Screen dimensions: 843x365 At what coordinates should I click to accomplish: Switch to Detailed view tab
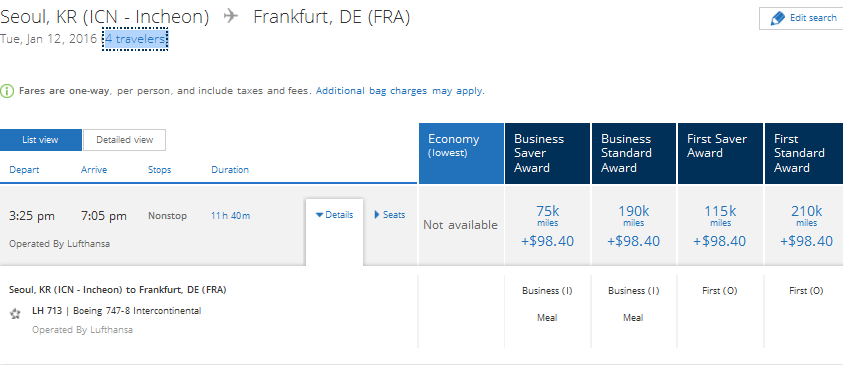click(x=125, y=140)
